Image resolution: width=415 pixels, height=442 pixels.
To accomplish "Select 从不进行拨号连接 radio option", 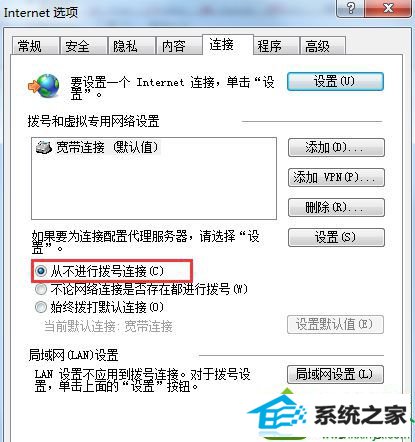I will tap(41, 271).
